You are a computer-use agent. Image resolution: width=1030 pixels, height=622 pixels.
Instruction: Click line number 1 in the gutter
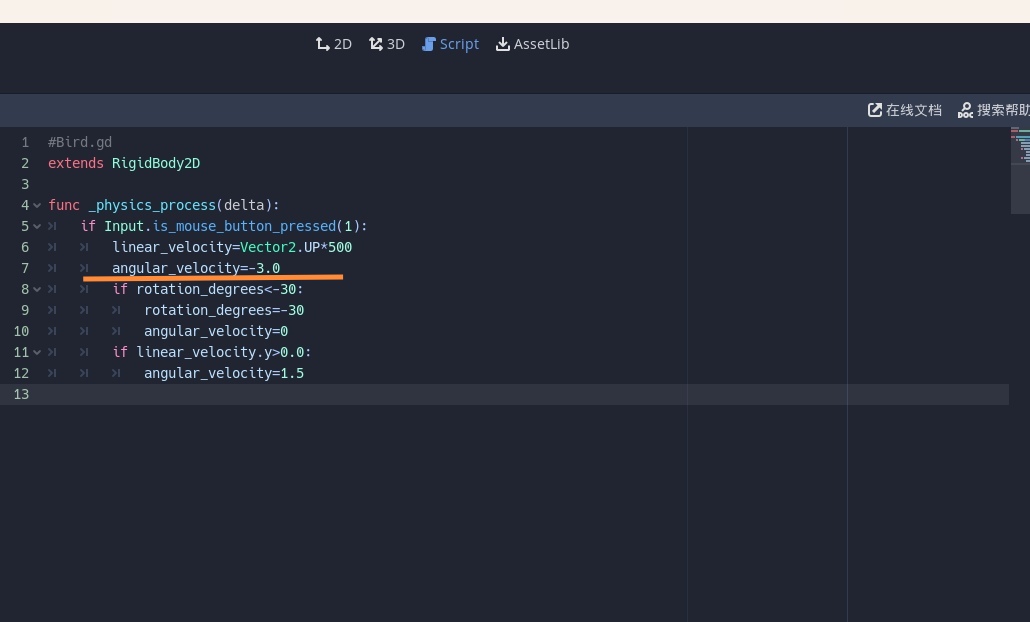point(25,143)
